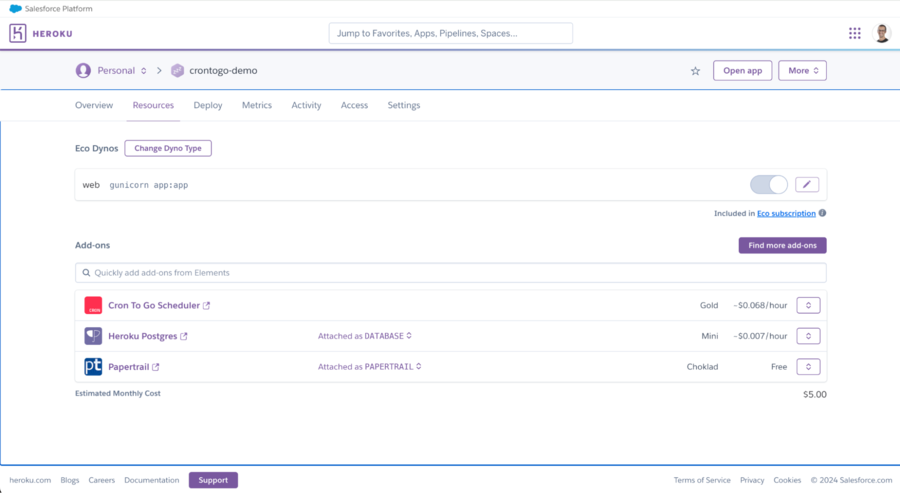Select the Resources tab
900x493 pixels.
153,105
